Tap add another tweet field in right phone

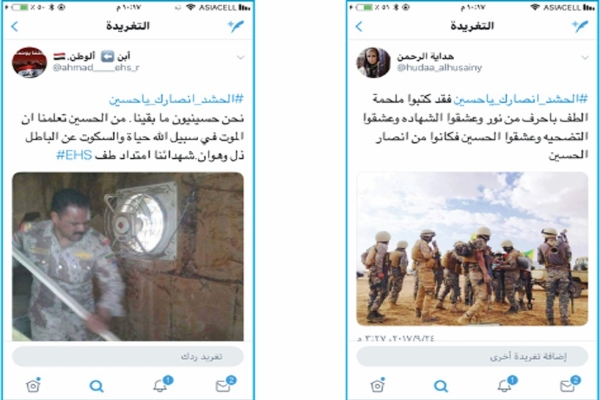[472, 356]
